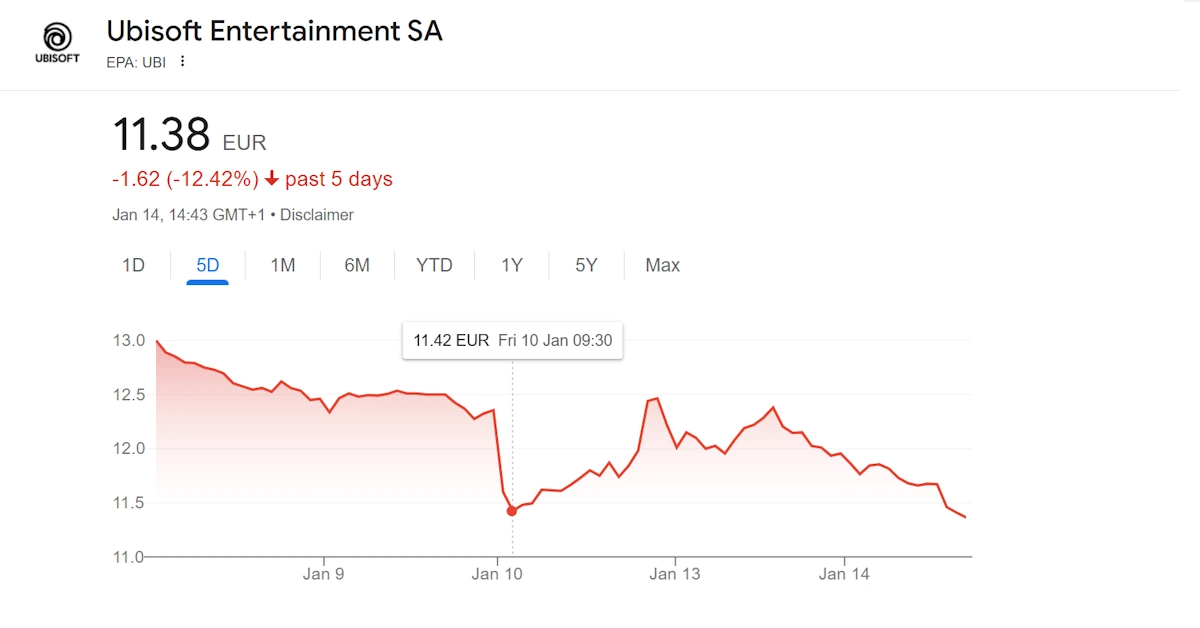Select the 1D time range tab
The width and height of the screenshot is (1200, 628).
(133, 265)
